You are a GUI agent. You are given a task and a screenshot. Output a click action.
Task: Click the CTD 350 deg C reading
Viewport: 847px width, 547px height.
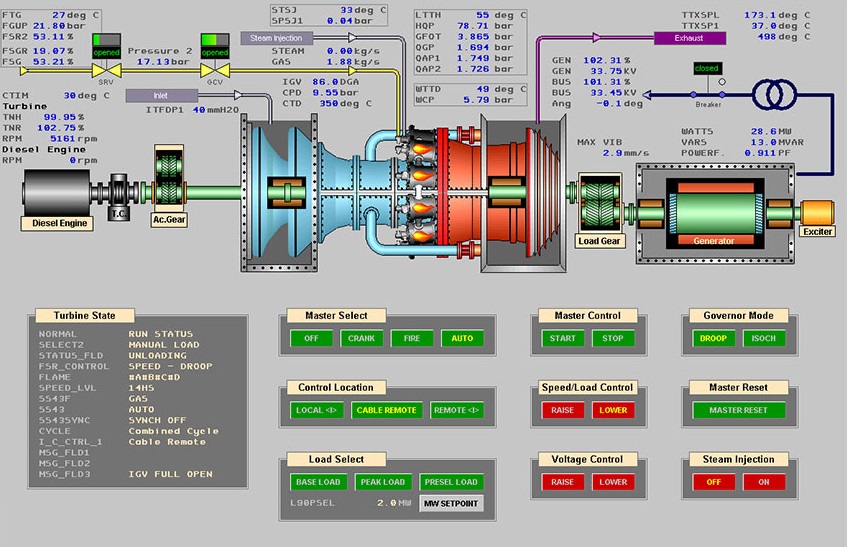point(345,103)
